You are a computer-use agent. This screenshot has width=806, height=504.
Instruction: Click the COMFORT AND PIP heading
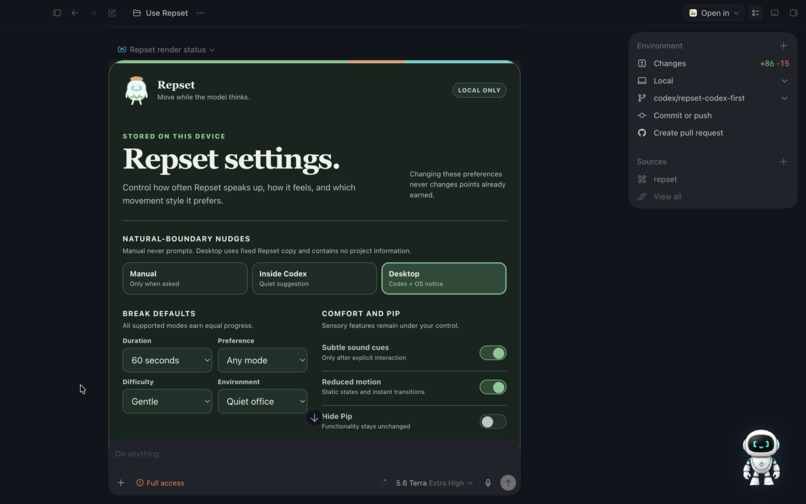click(x=361, y=313)
